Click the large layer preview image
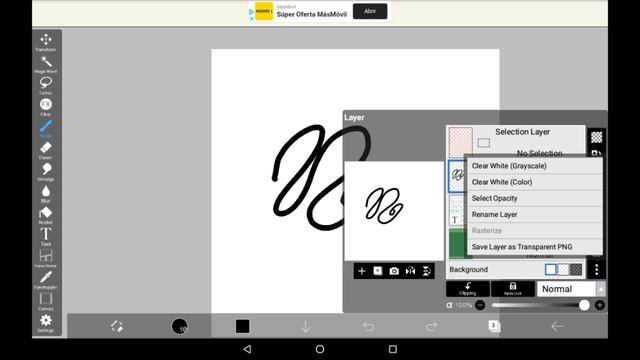This screenshot has width=640, height=360. (394, 211)
